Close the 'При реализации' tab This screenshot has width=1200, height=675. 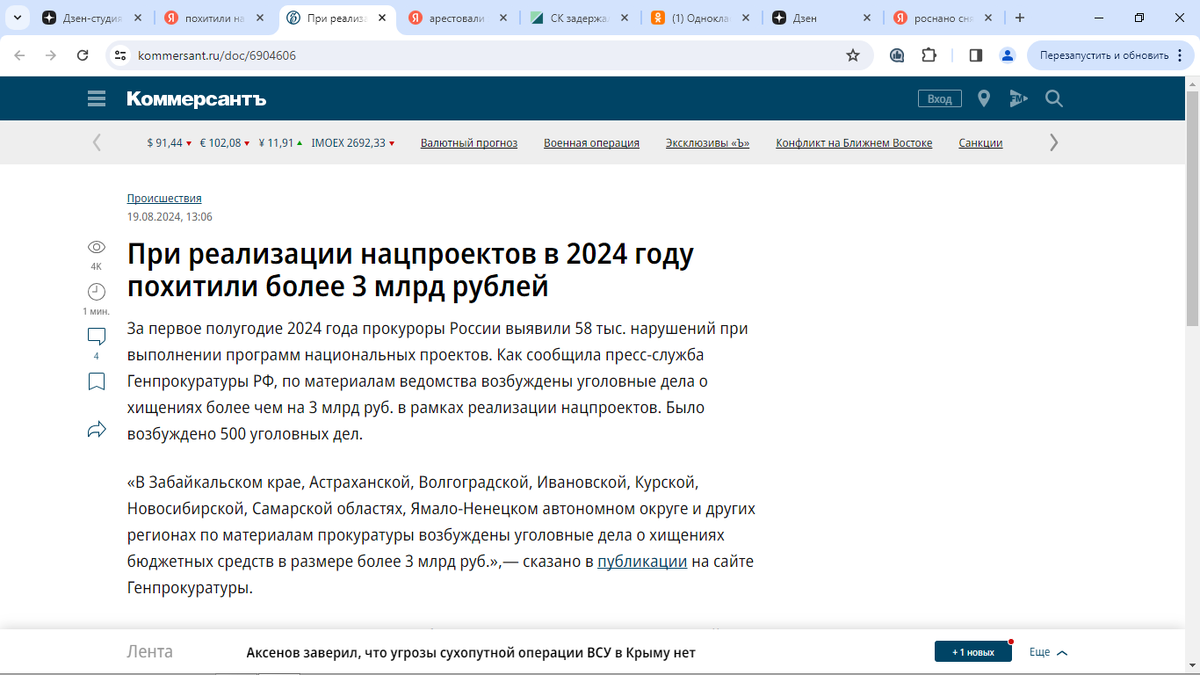[381, 18]
